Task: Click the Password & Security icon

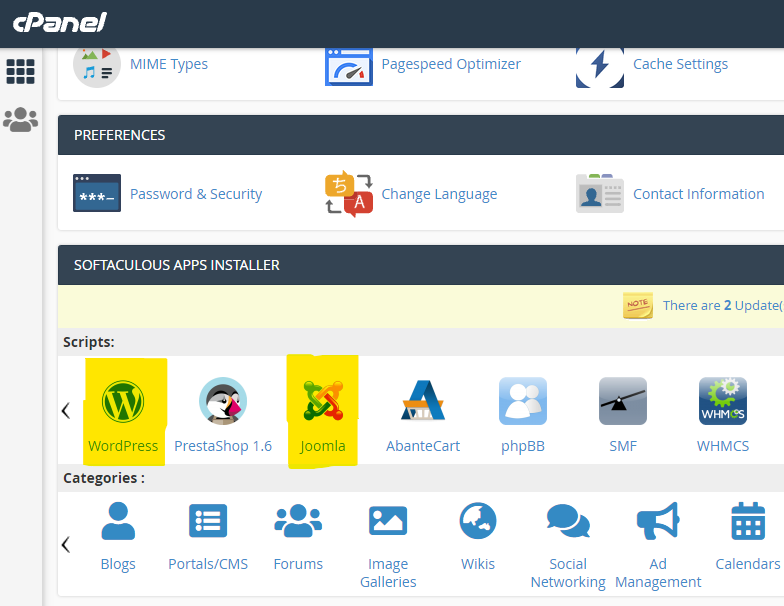Action: 97,193
